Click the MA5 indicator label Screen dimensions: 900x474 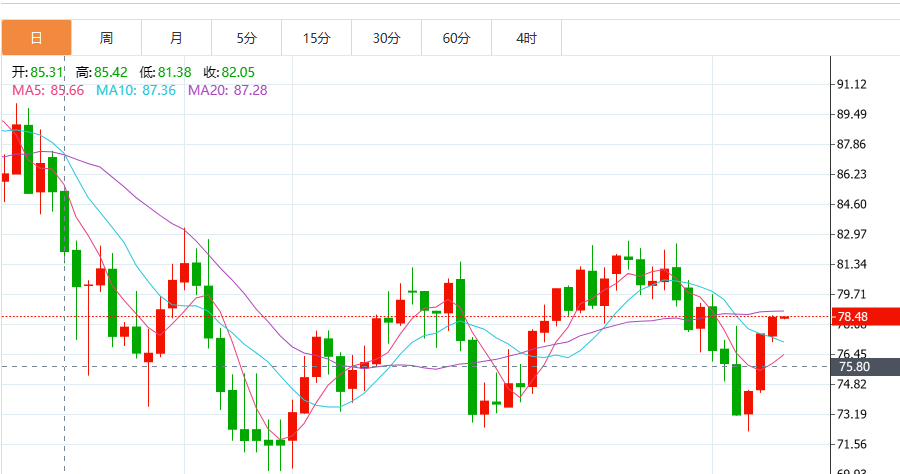(47, 91)
